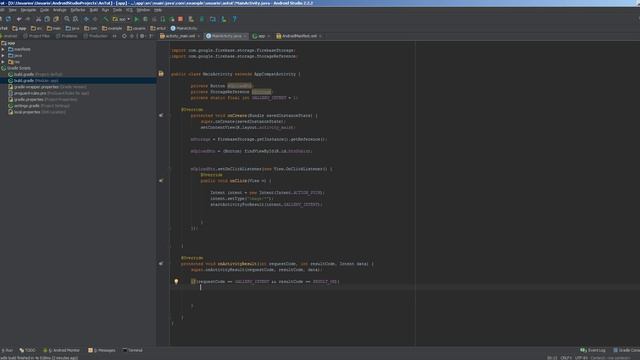The width and height of the screenshot is (640, 360).
Task: Close the activity_main.xml tab
Action: click(x=199, y=36)
